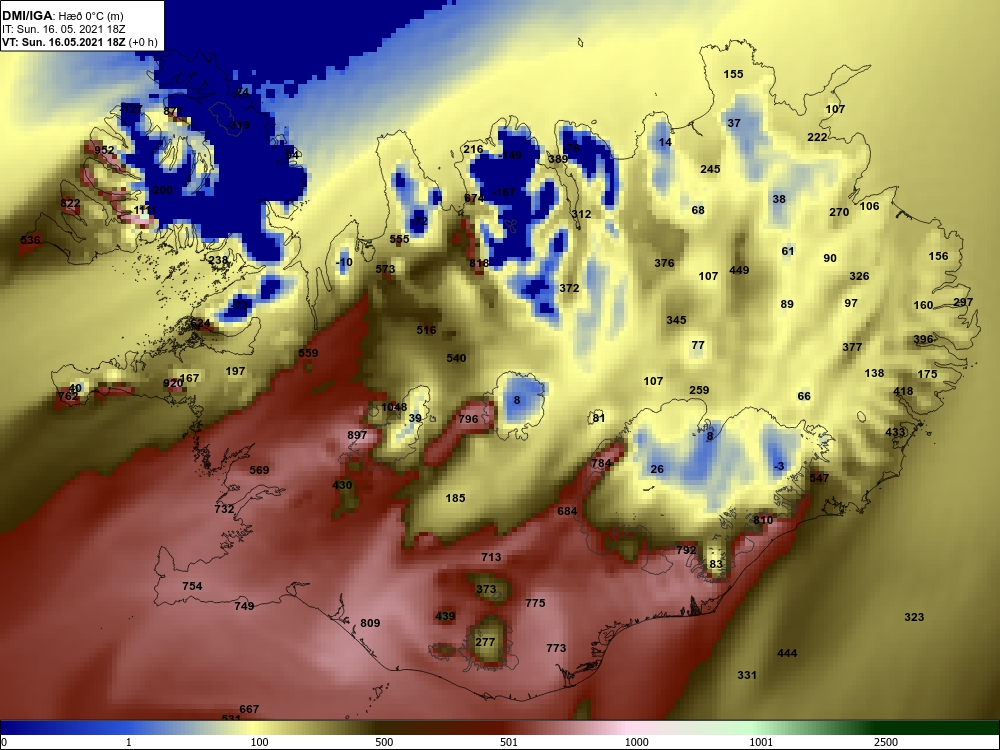The image size is (1000, 750).
Task: Click the map value 796
Action: [x=468, y=419]
